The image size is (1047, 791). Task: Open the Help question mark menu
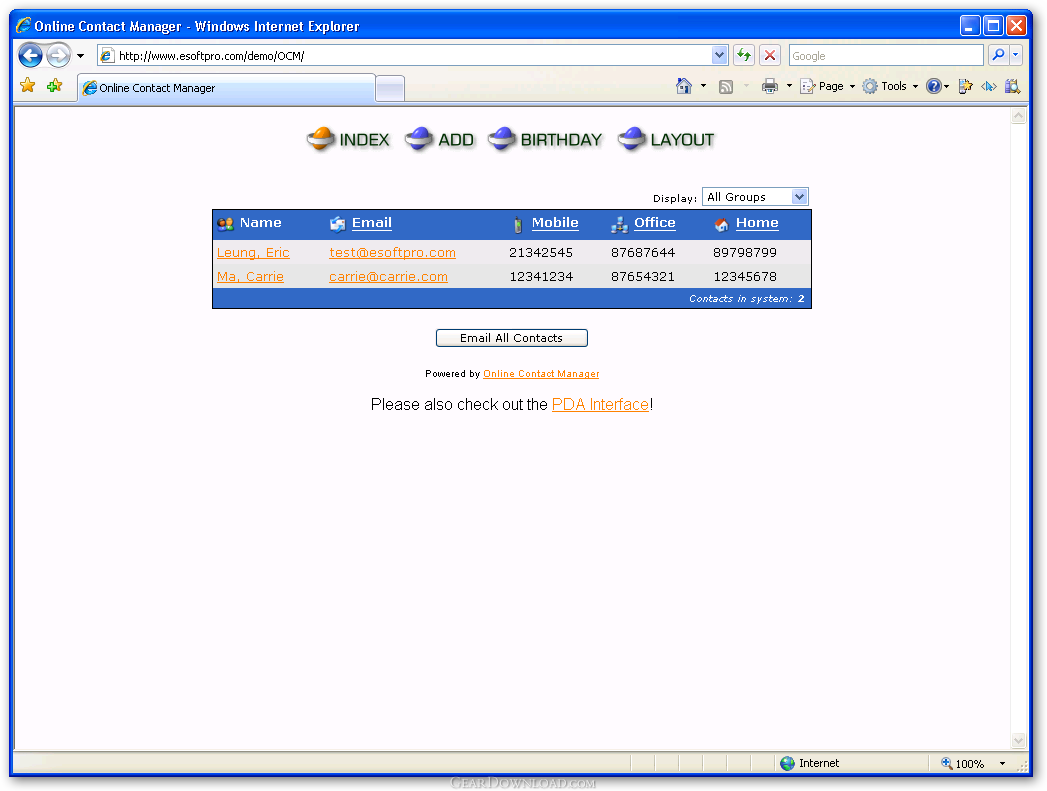(x=937, y=86)
